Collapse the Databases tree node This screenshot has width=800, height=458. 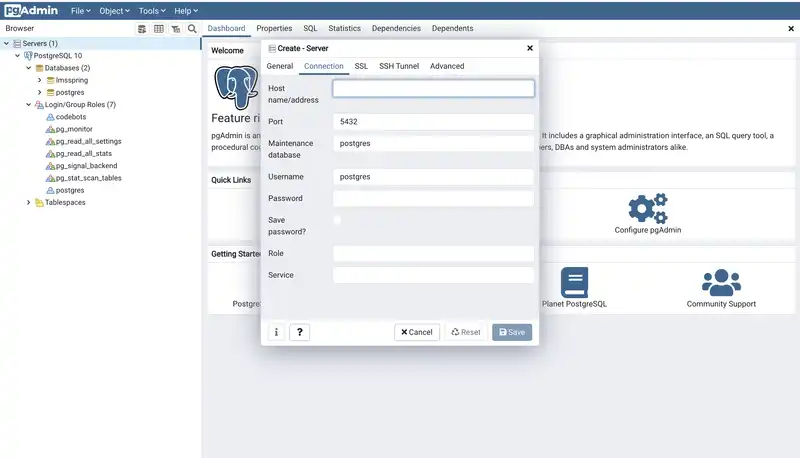coord(30,68)
